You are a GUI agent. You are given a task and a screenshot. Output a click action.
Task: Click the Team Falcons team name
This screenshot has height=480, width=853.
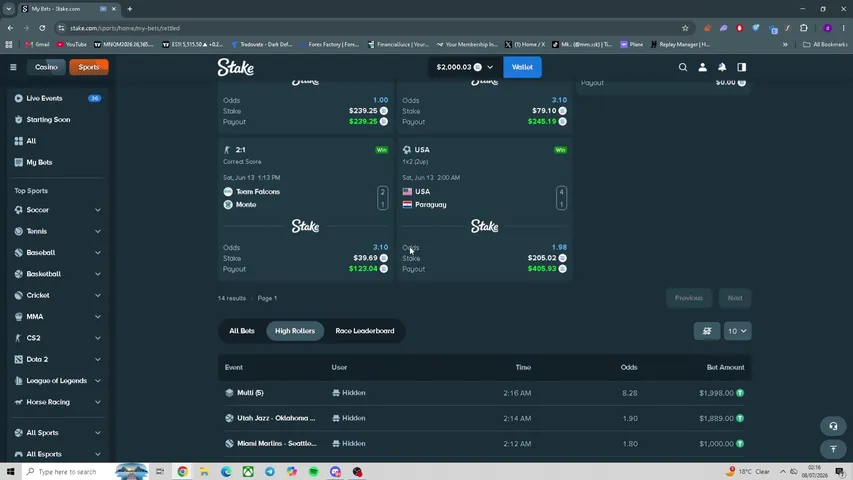coord(258,192)
